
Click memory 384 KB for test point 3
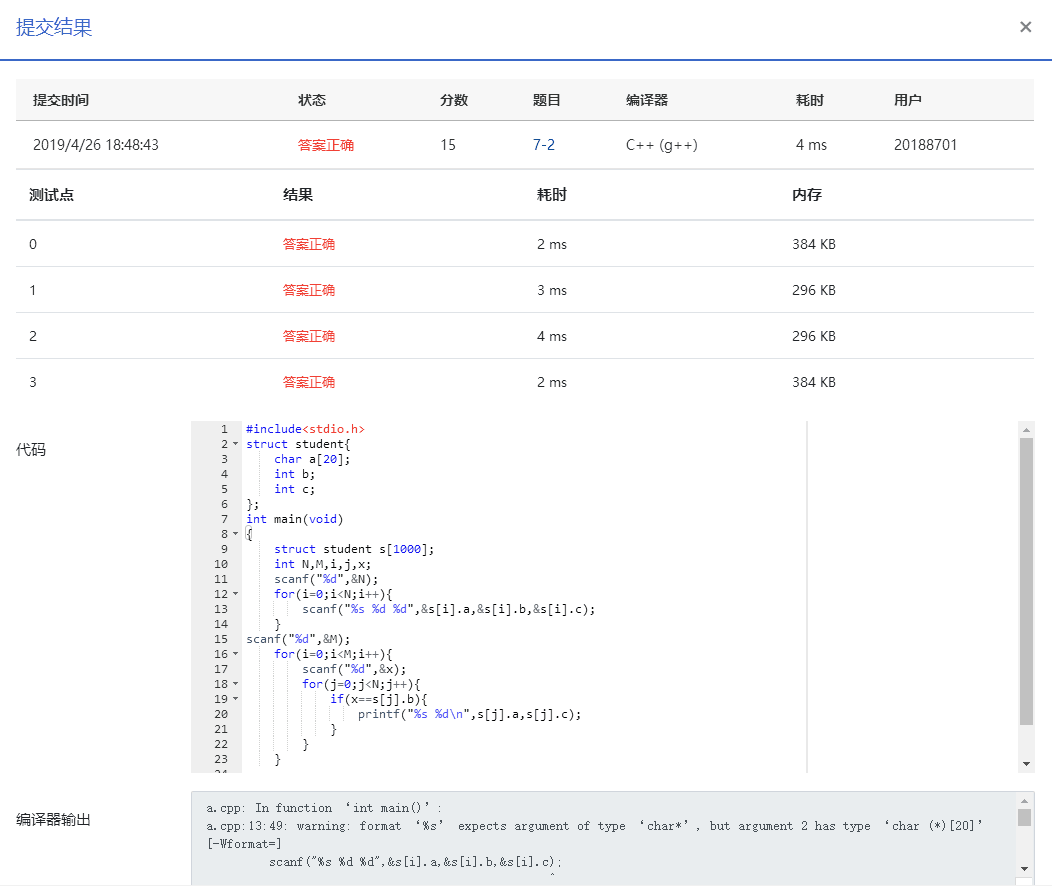[814, 382]
